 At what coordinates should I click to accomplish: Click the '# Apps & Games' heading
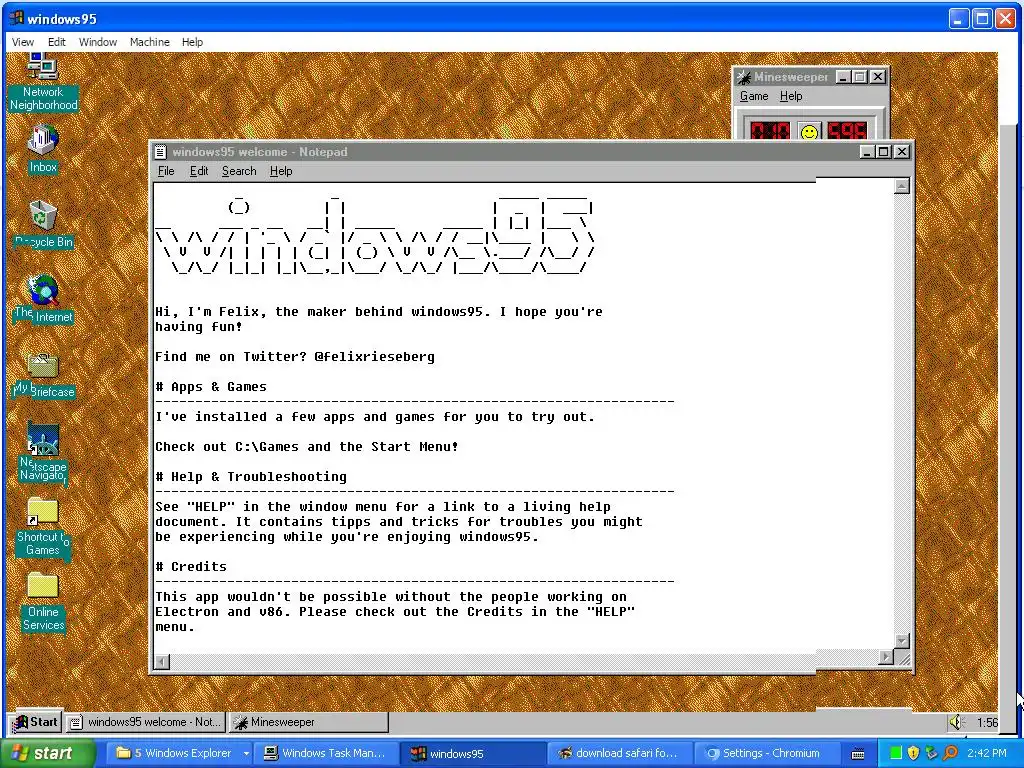tap(211, 387)
